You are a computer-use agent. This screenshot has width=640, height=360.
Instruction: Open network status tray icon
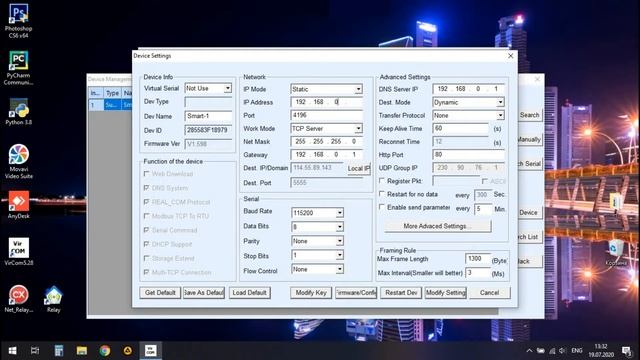pos(552,351)
